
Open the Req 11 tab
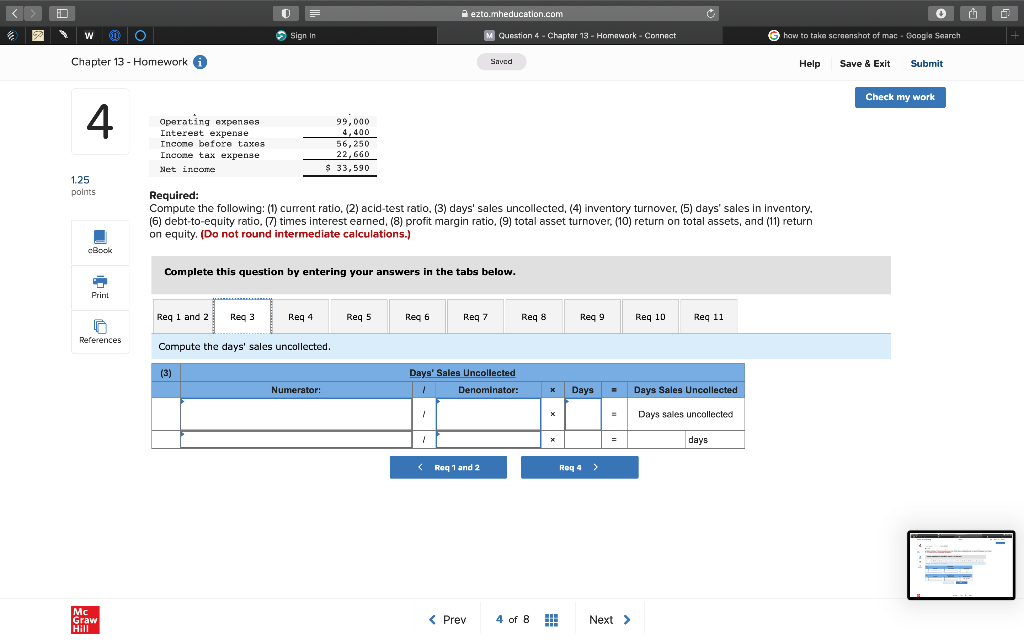708,315
